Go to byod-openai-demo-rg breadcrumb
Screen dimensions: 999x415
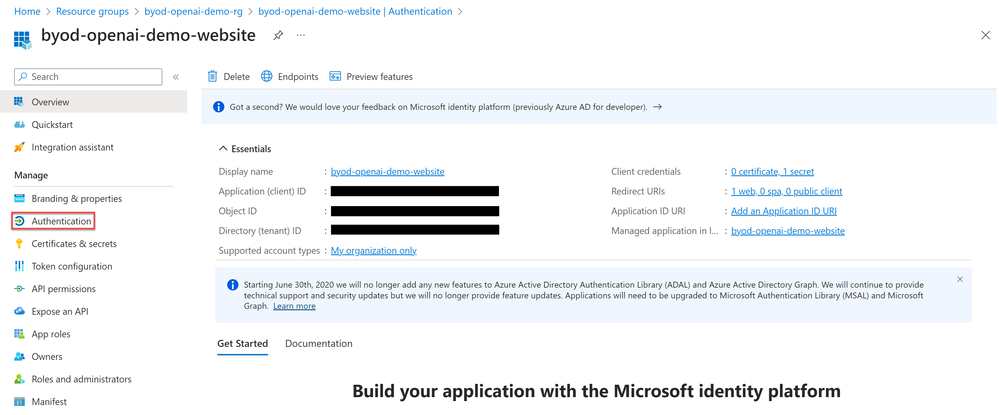194,11
